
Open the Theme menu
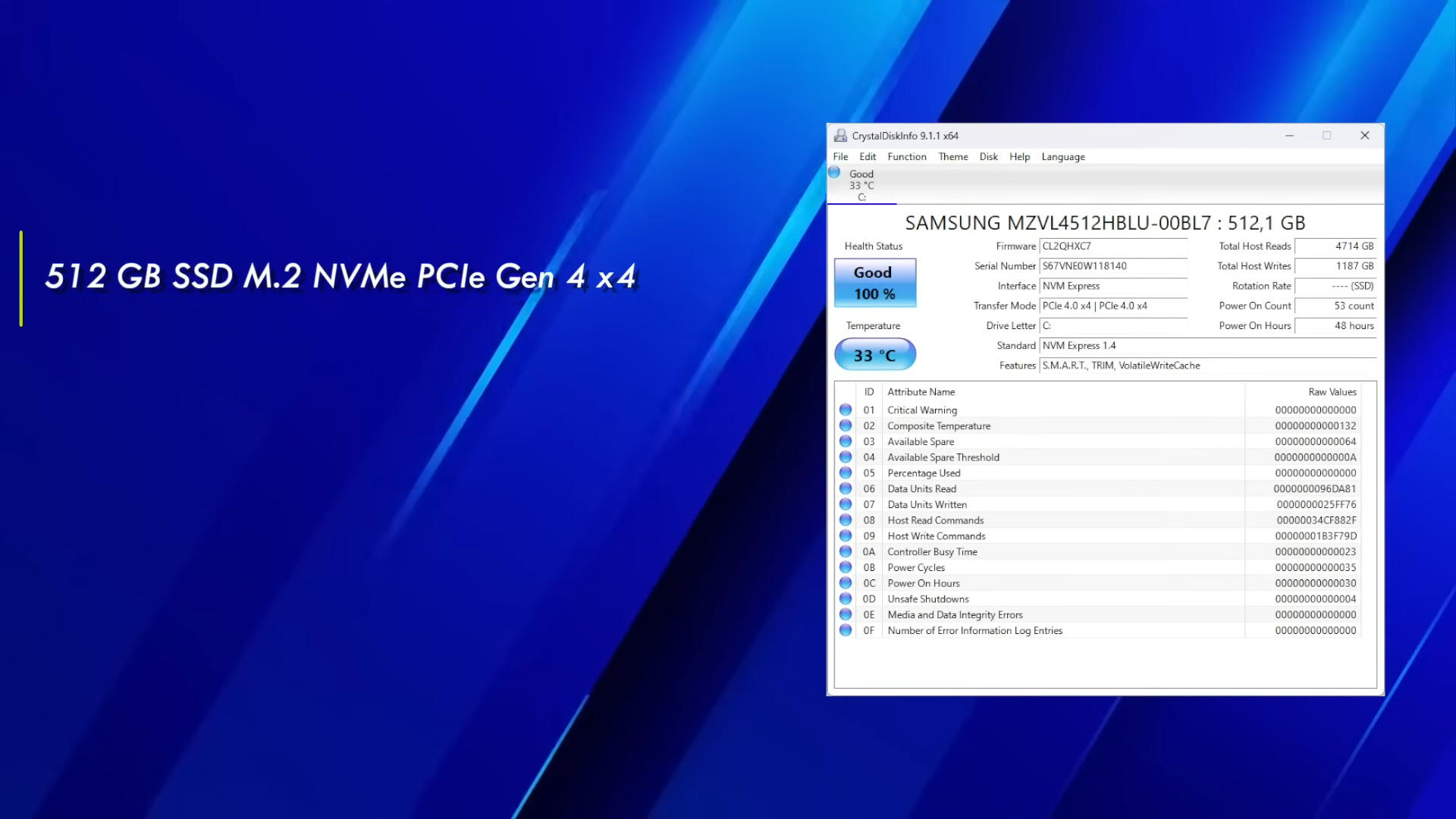coord(952,157)
